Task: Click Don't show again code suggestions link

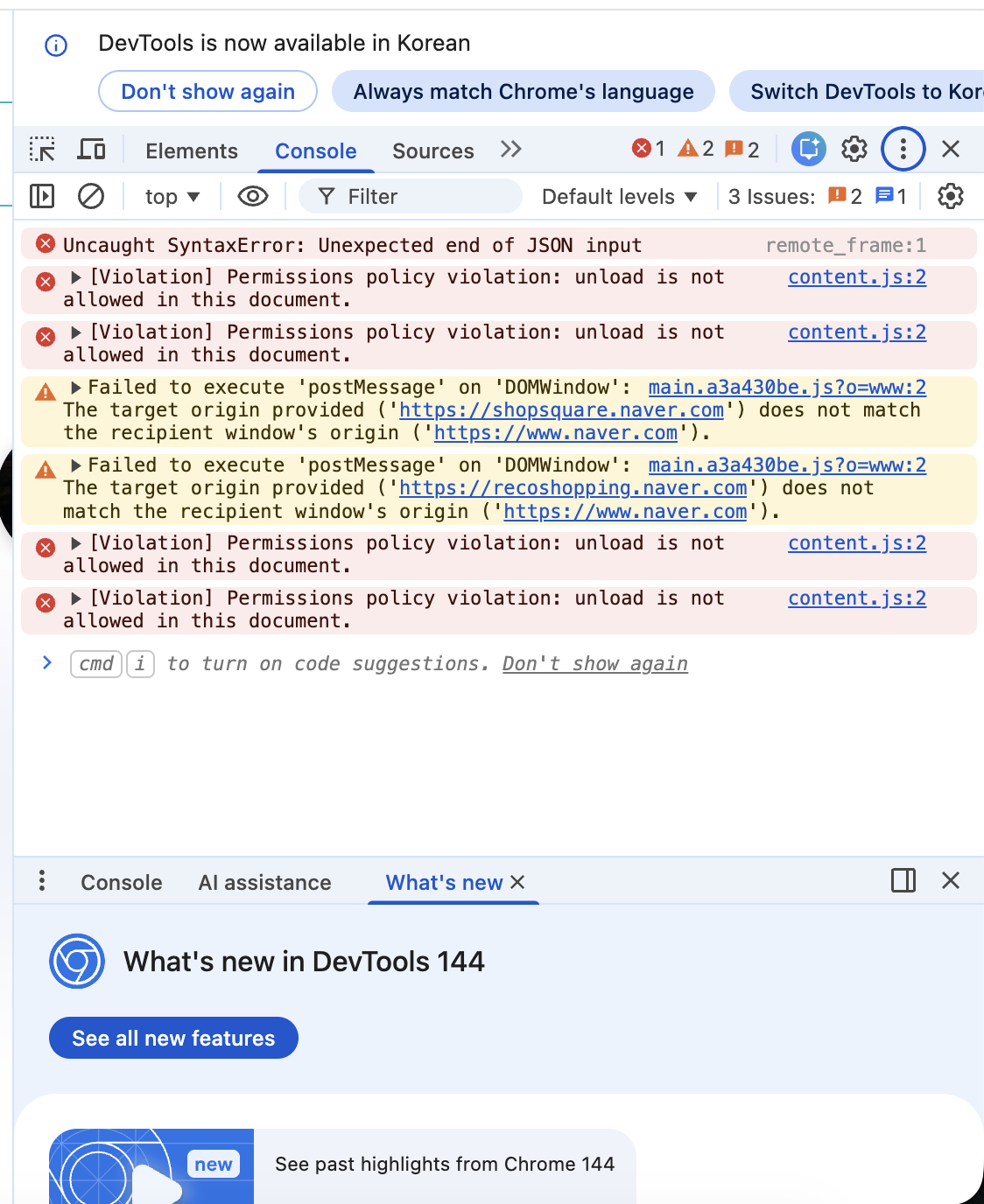Action: (x=595, y=664)
